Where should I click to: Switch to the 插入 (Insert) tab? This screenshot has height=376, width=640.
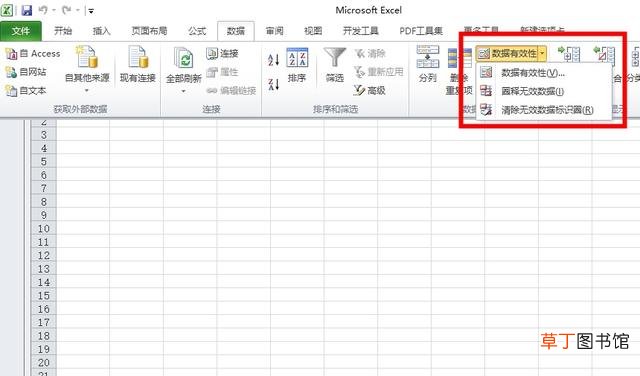pyautogui.click(x=102, y=31)
